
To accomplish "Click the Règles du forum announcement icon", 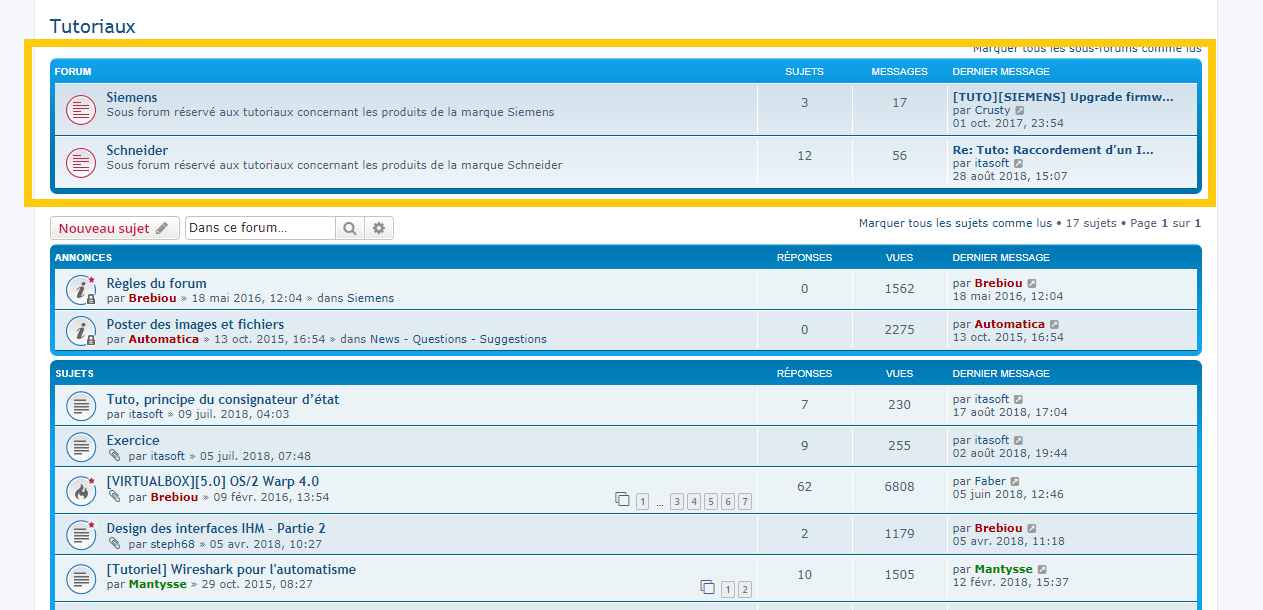I will pos(81,290).
